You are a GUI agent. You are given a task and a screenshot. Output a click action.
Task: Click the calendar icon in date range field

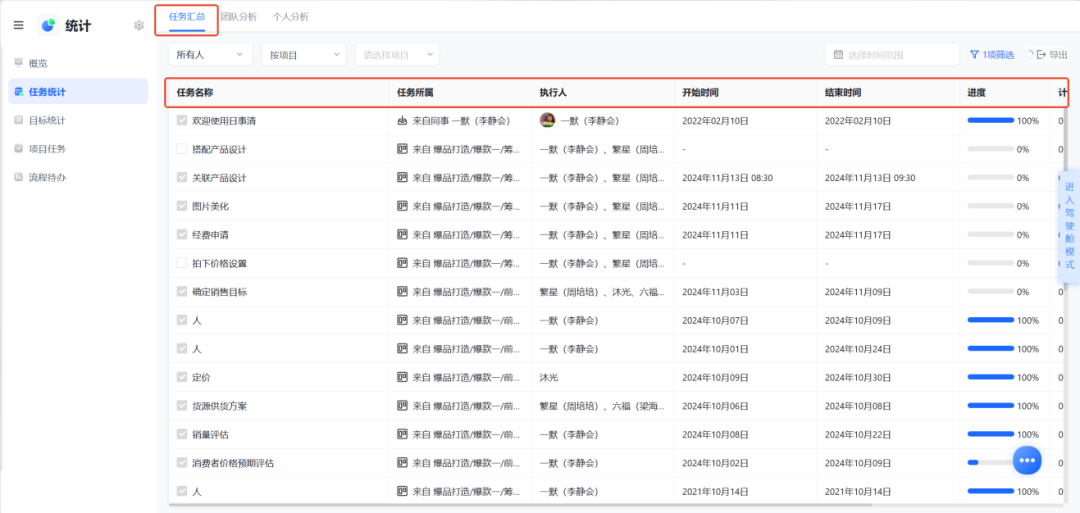[x=838, y=54]
